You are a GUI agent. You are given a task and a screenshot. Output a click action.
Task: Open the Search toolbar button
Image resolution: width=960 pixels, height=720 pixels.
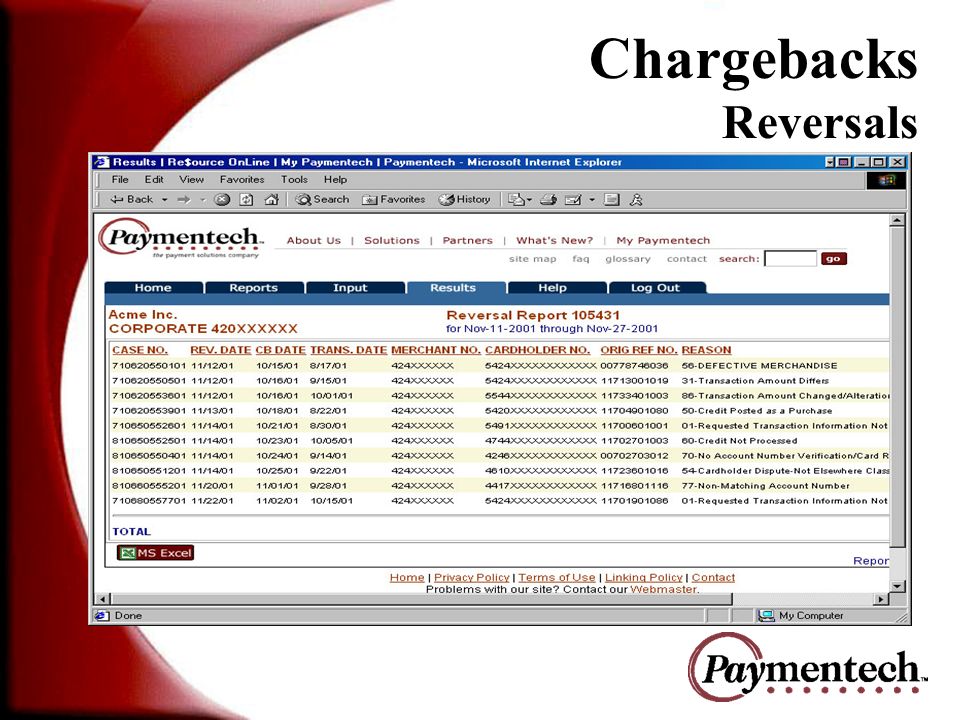pos(322,200)
